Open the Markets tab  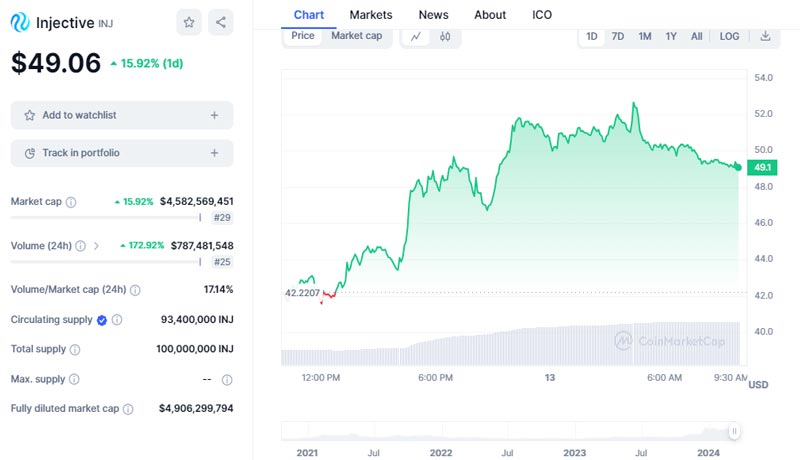coord(371,15)
